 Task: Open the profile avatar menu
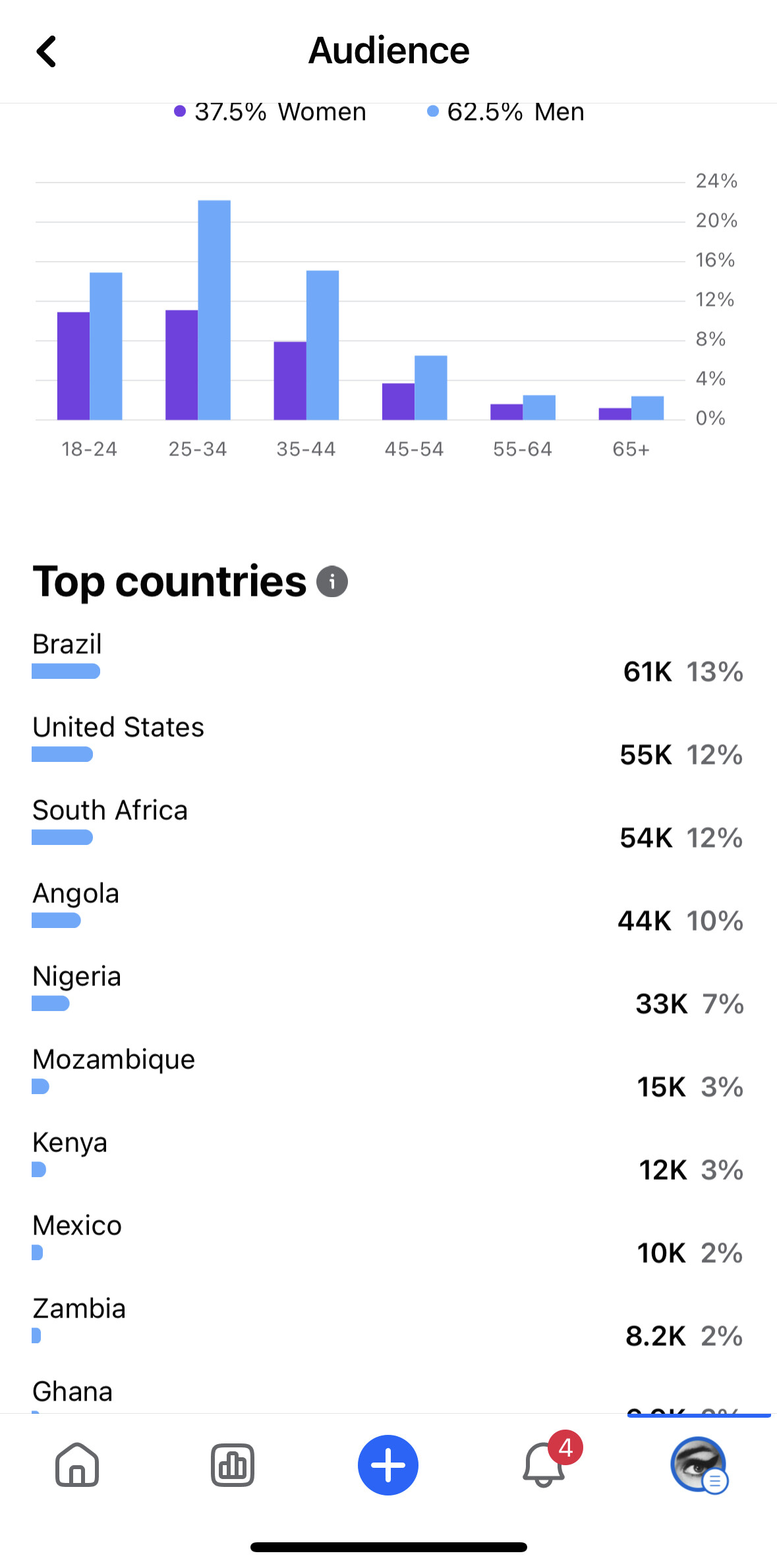698,1465
